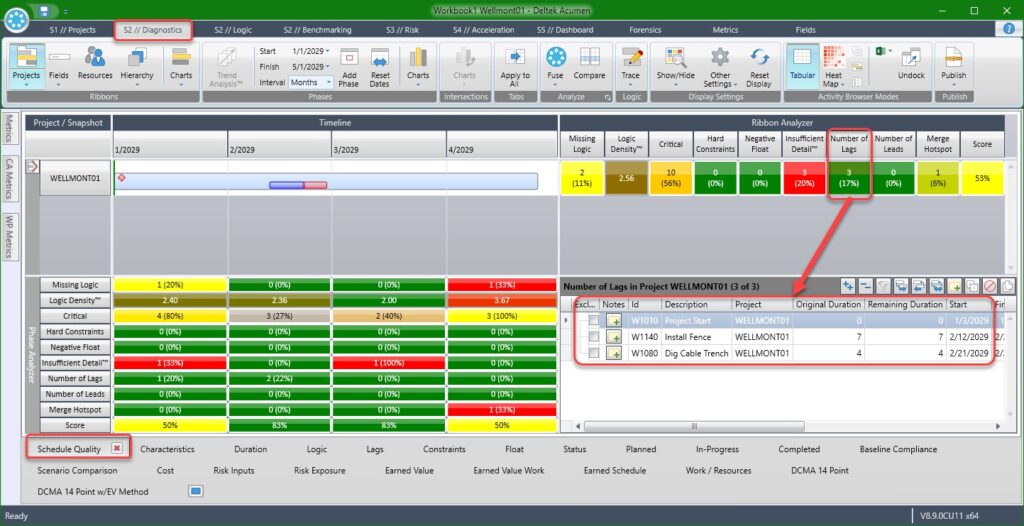Click the Analyze group dialog launcher
1024x526 pixels.
[x=607, y=97]
